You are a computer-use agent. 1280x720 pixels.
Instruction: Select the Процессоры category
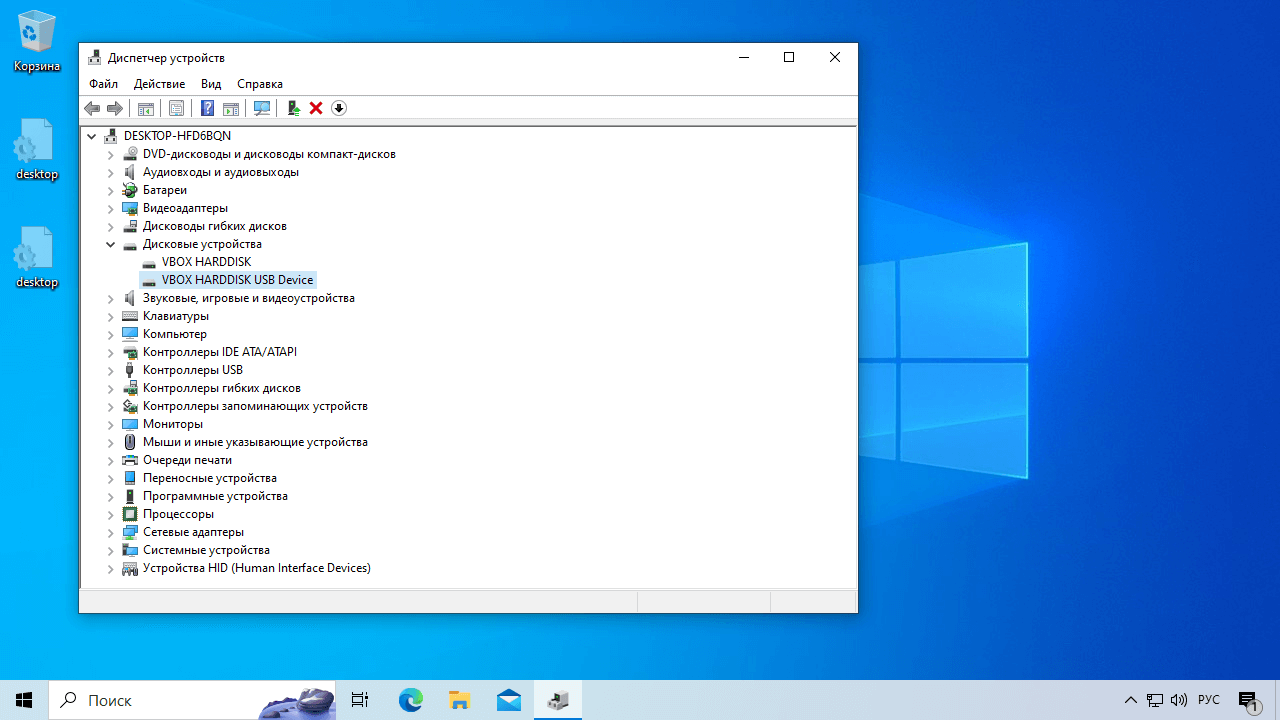(x=178, y=514)
